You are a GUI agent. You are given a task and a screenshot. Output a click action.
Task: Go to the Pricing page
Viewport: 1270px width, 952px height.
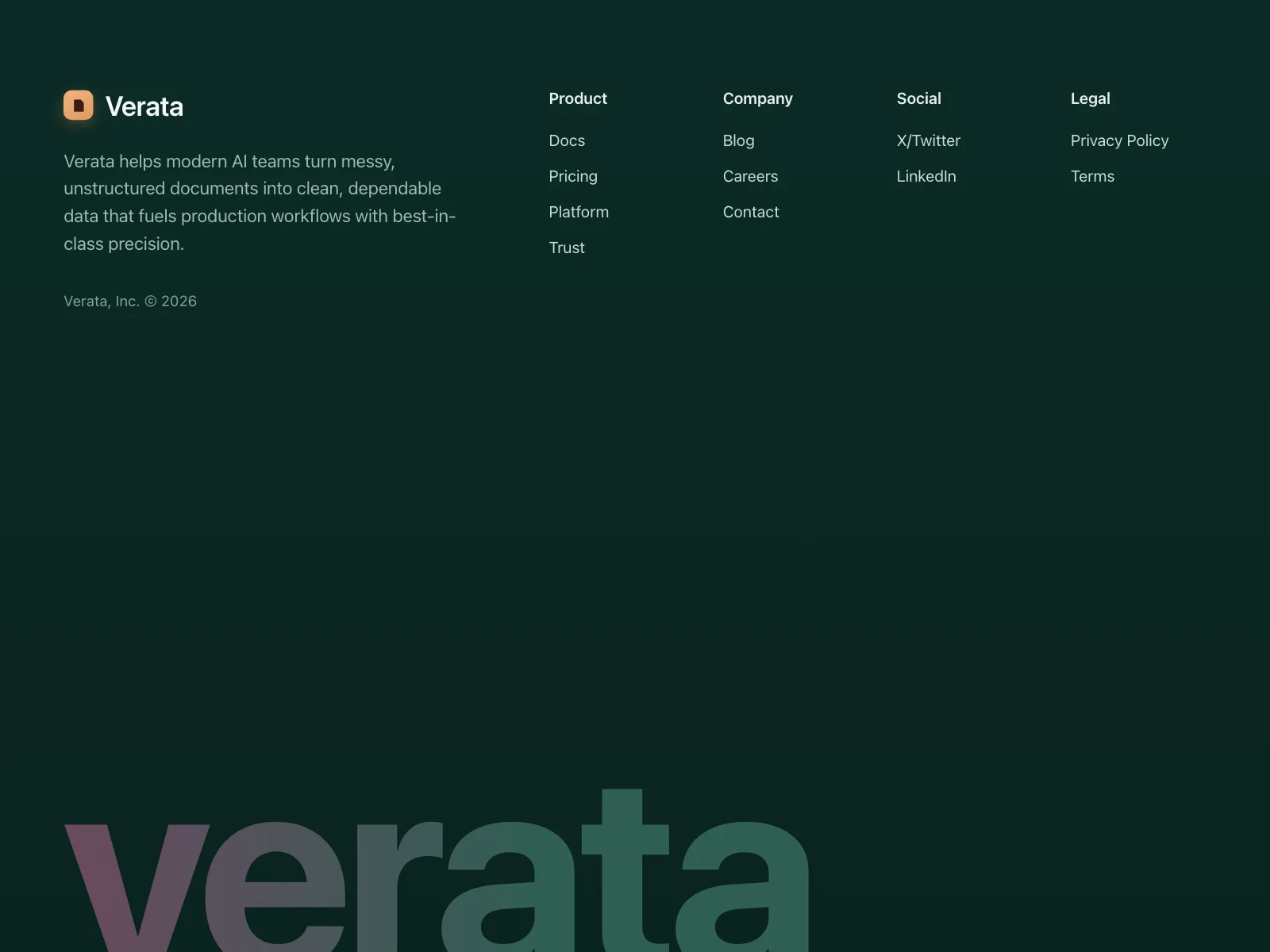pos(573,176)
